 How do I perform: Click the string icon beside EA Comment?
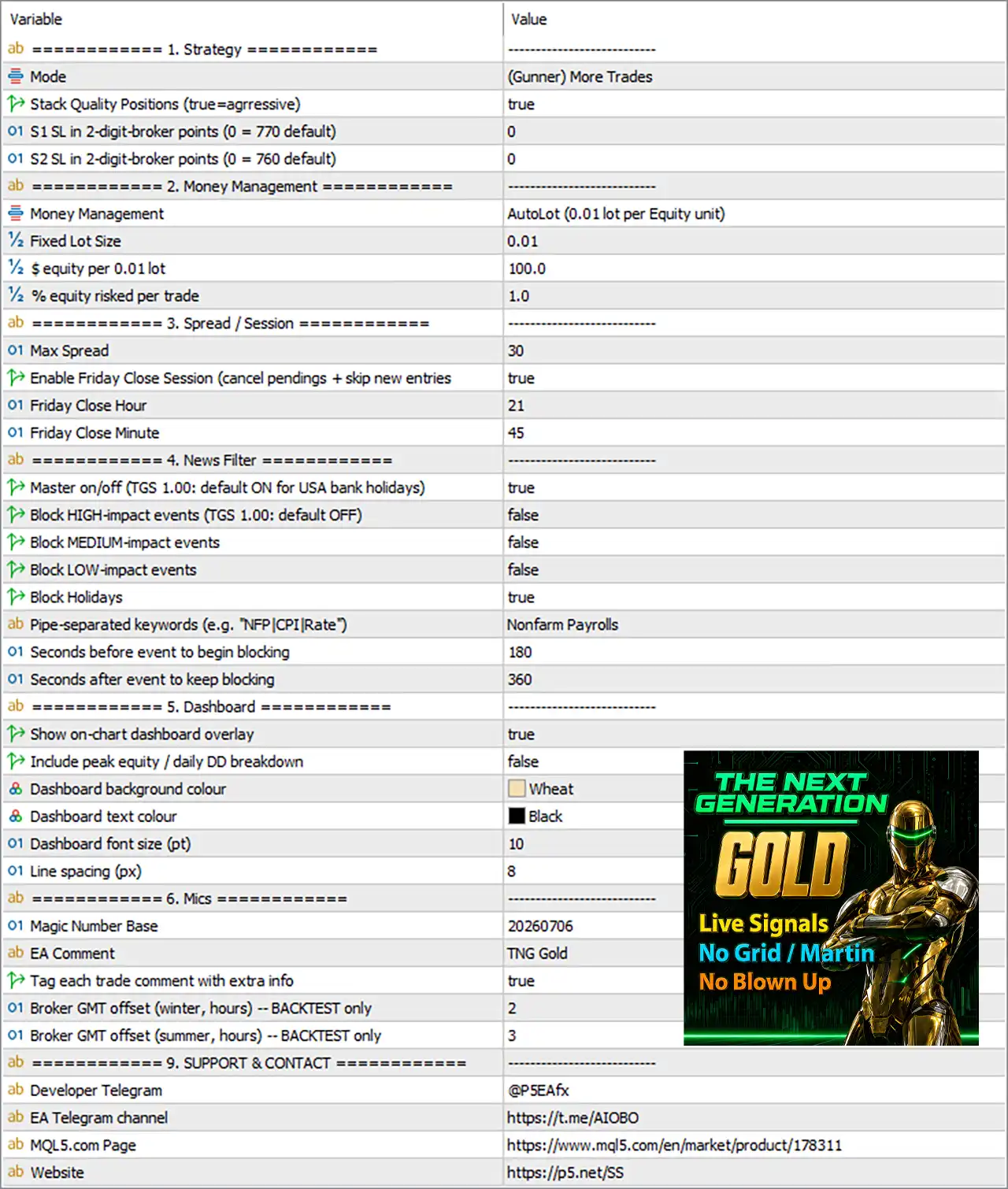pos(16,954)
